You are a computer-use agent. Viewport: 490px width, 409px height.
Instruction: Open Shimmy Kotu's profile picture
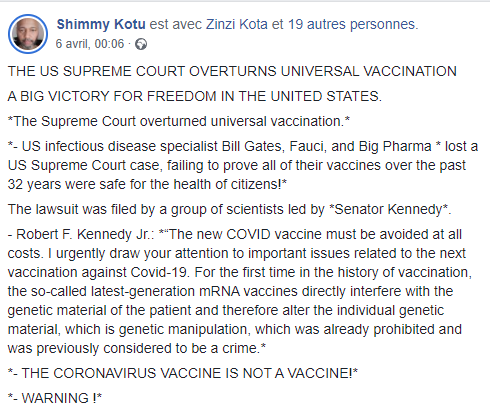(28, 34)
